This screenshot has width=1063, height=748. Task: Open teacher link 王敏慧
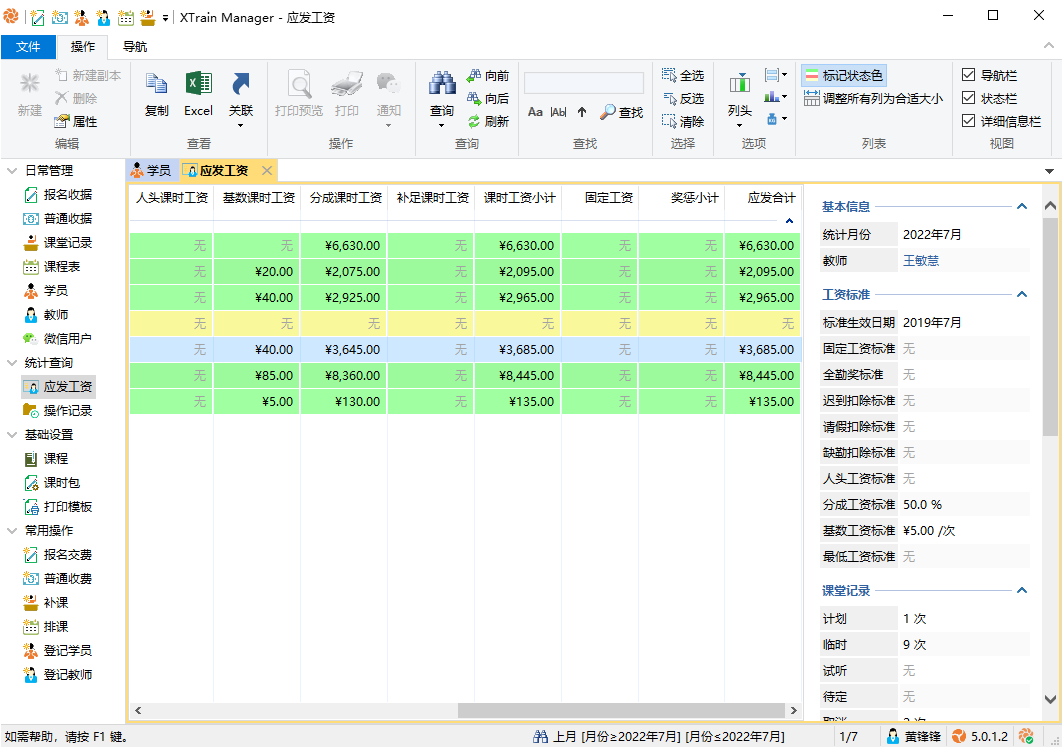tap(921, 260)
